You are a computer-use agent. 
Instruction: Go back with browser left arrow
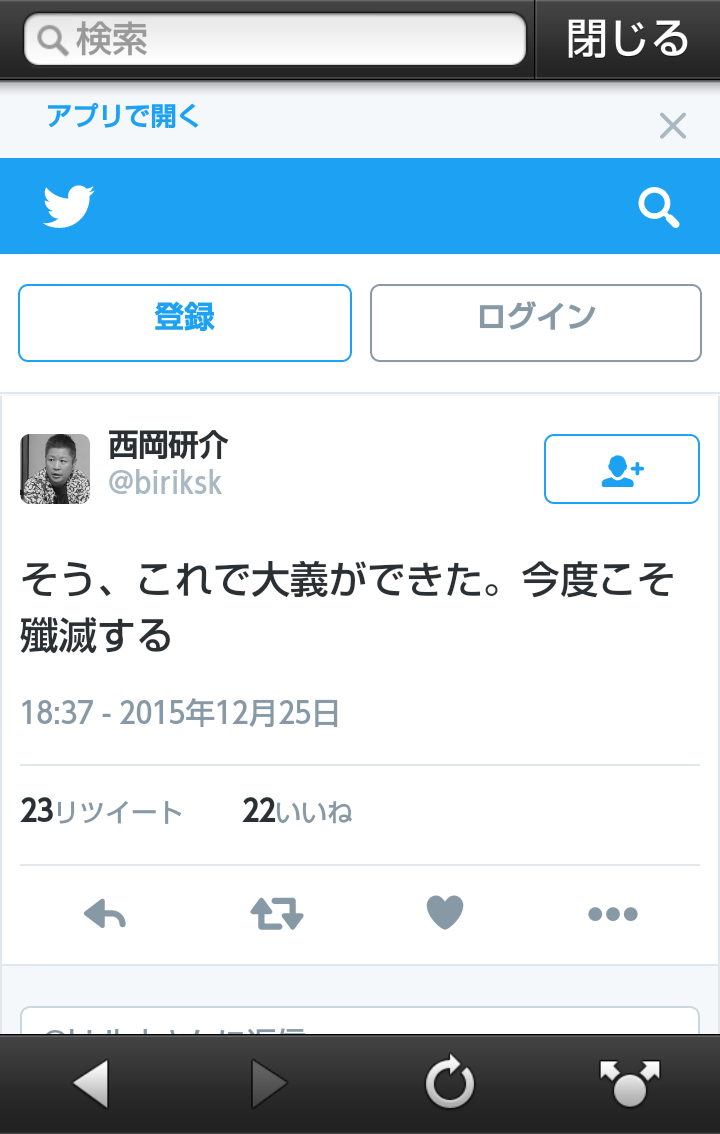point(91,1083)
